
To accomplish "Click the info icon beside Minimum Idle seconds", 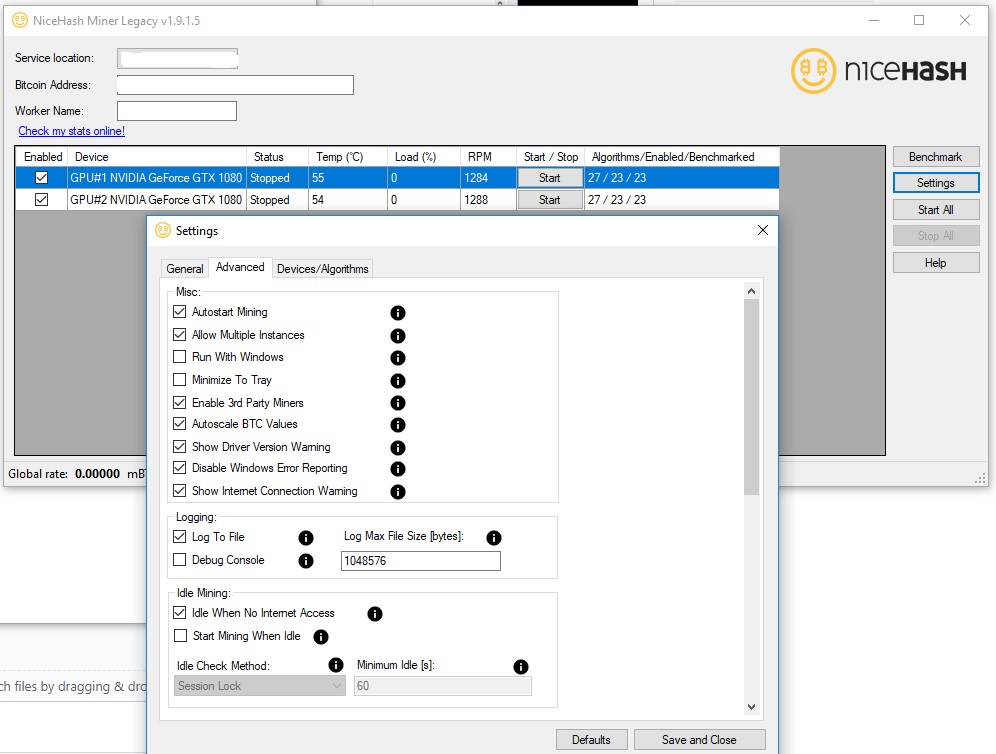I will tap(519, 665).
